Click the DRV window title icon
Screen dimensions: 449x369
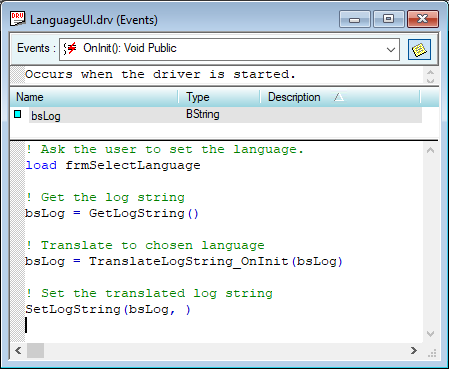point(18,19)
